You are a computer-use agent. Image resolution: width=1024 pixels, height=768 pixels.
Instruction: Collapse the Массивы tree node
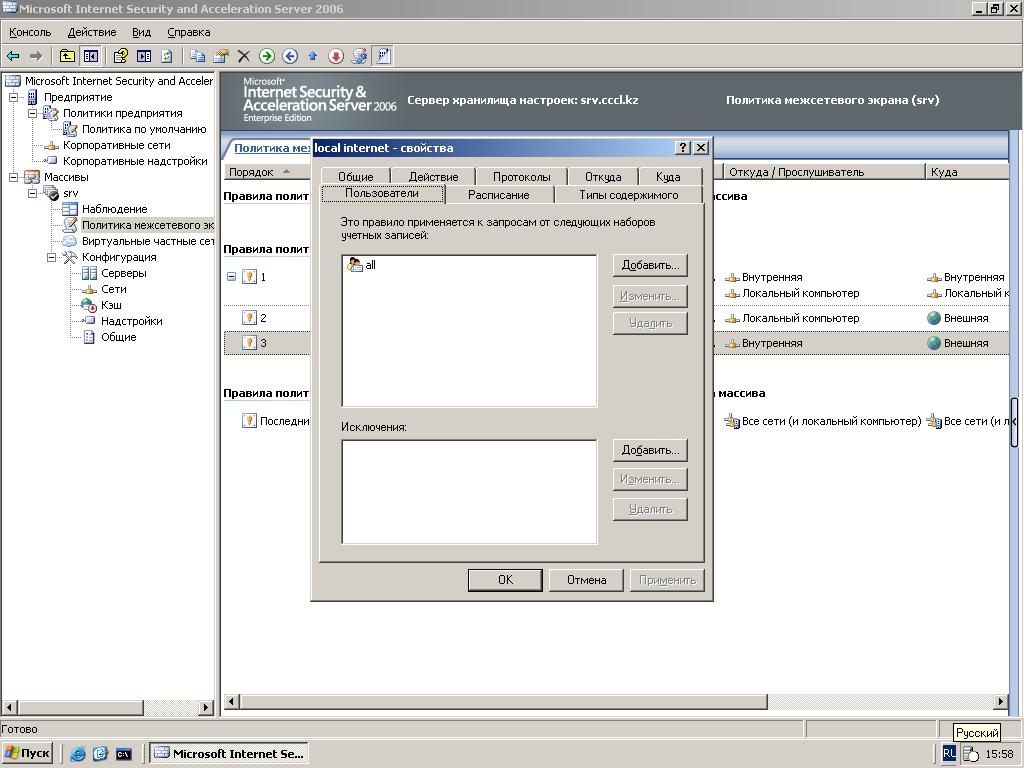[x=14, y=177]
